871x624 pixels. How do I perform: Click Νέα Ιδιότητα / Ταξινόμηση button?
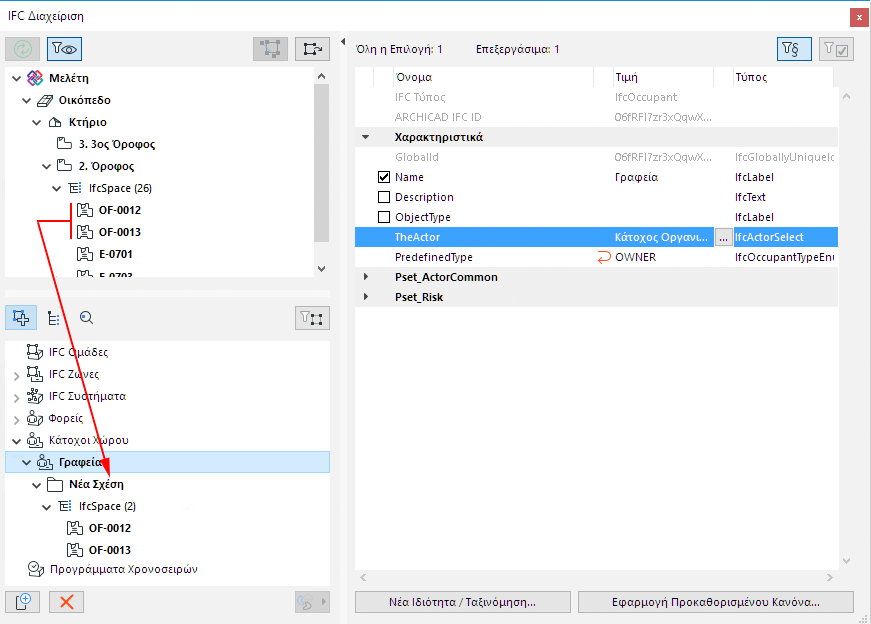click(x=463, y=602)
